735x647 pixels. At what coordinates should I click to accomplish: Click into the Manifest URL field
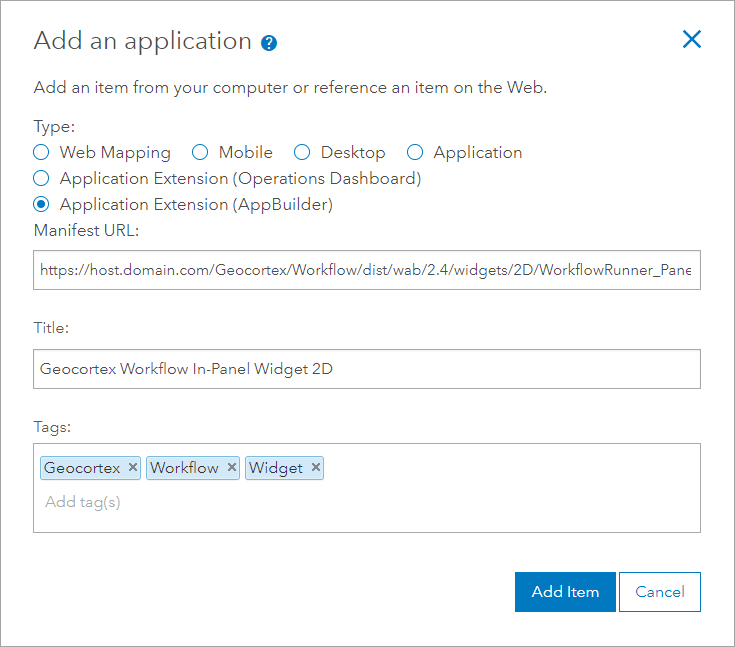pyautogui.click(x=366, y=270)
